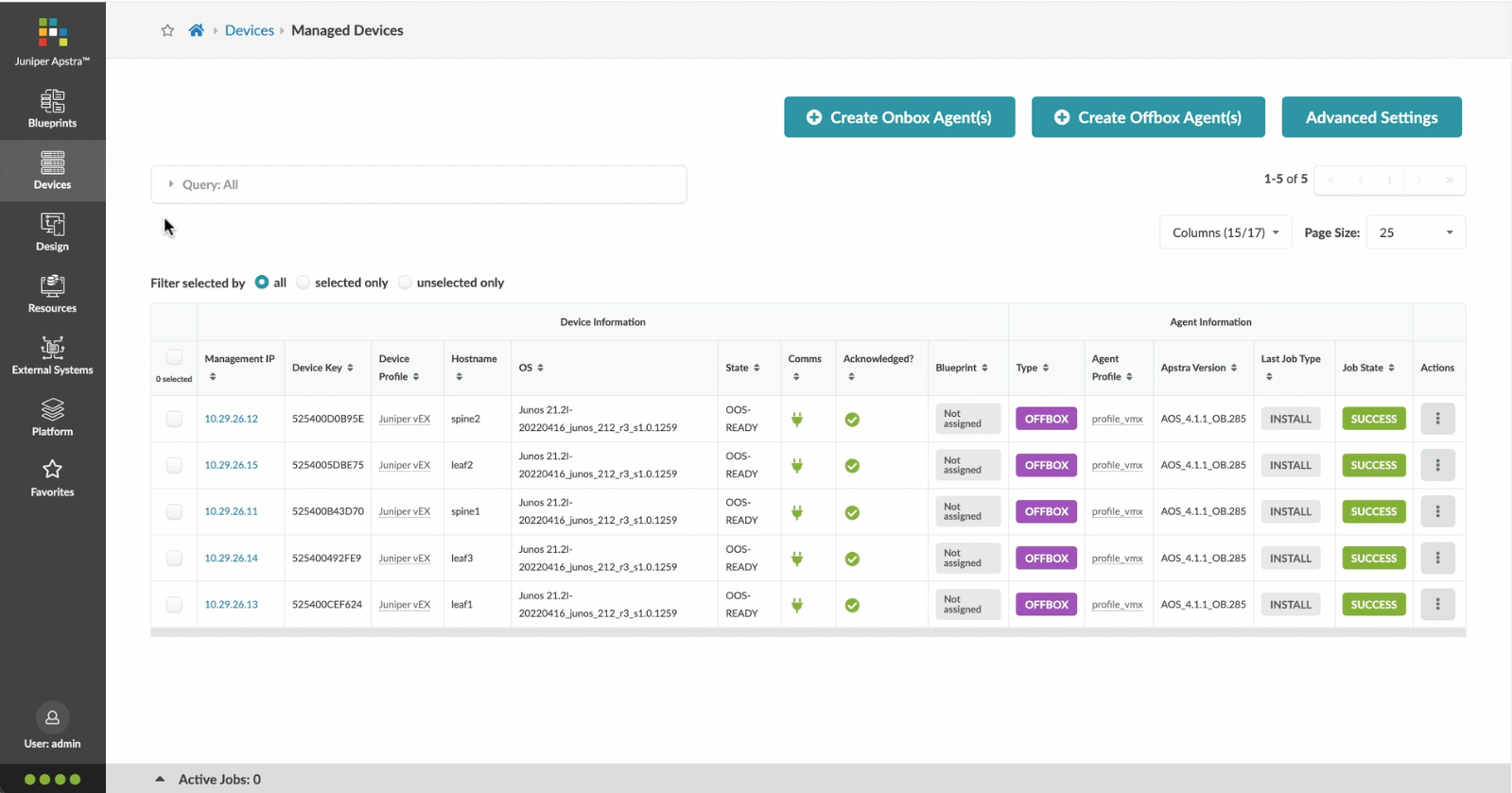
Task: Check the row for 10.29.26.12
Action: click(174, 419)
